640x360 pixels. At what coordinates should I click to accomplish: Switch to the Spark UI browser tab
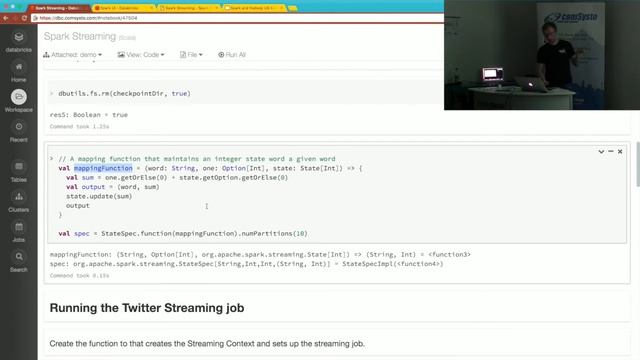click(x=123, y=8)
